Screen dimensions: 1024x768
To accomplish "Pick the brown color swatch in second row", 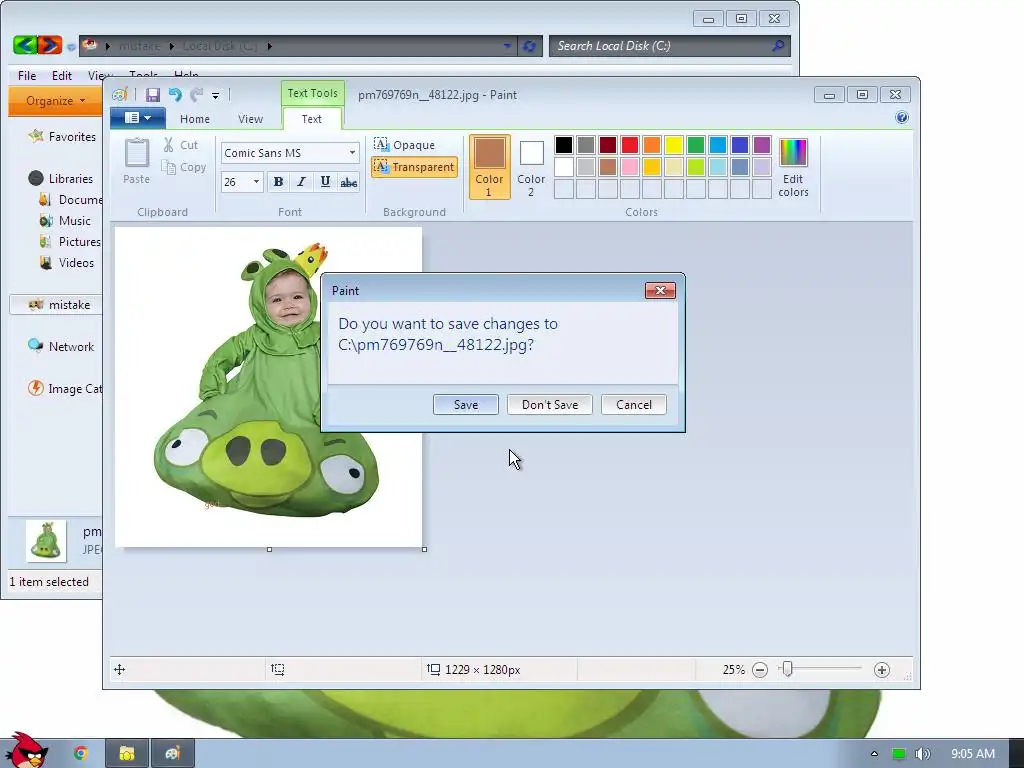I will click(607, 167).
